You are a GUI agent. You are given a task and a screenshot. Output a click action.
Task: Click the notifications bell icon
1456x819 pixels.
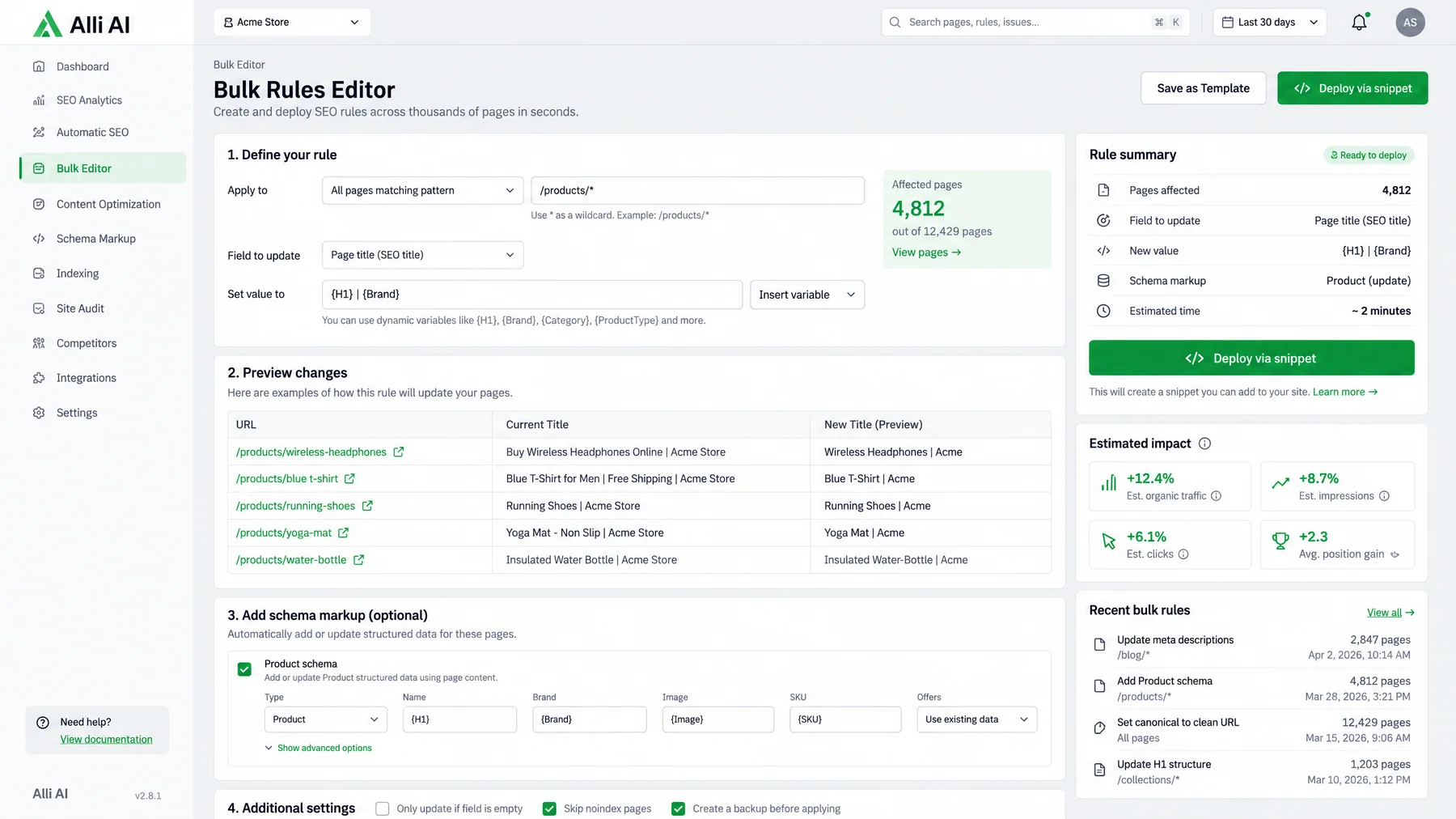coord(1360,23)
